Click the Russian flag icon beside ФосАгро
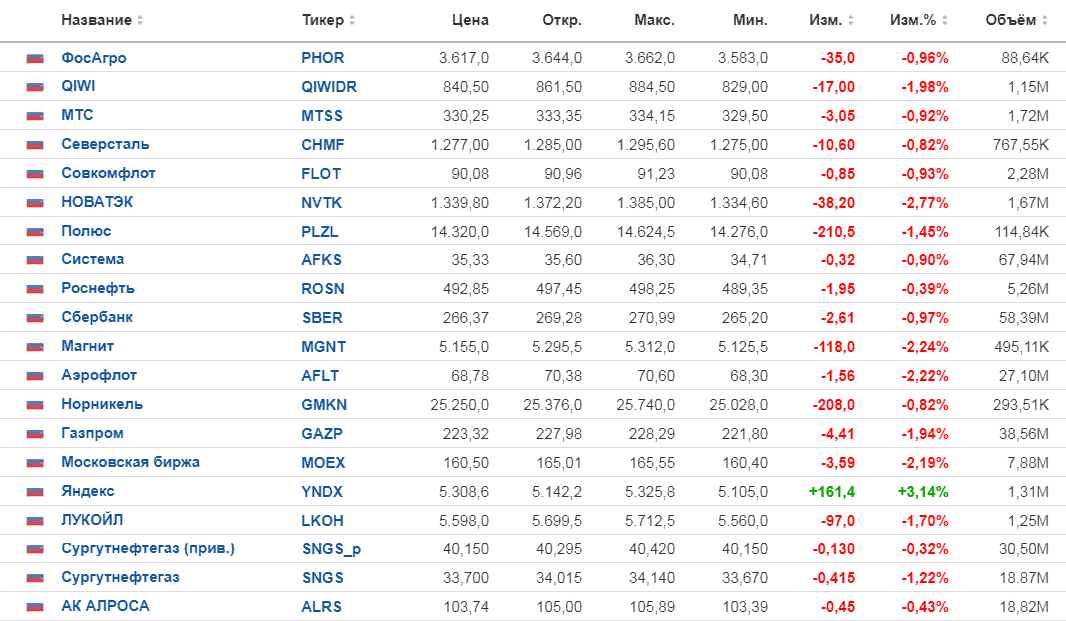This screenshot has height=621, width=1066. pos(35,58)
